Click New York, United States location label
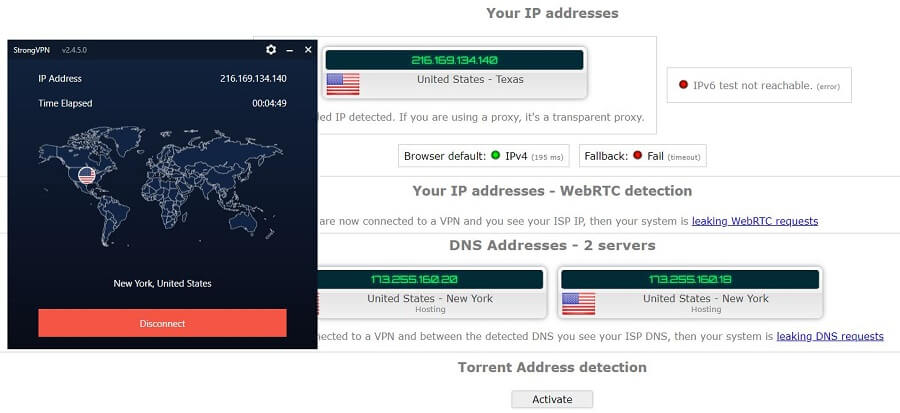 162,283
